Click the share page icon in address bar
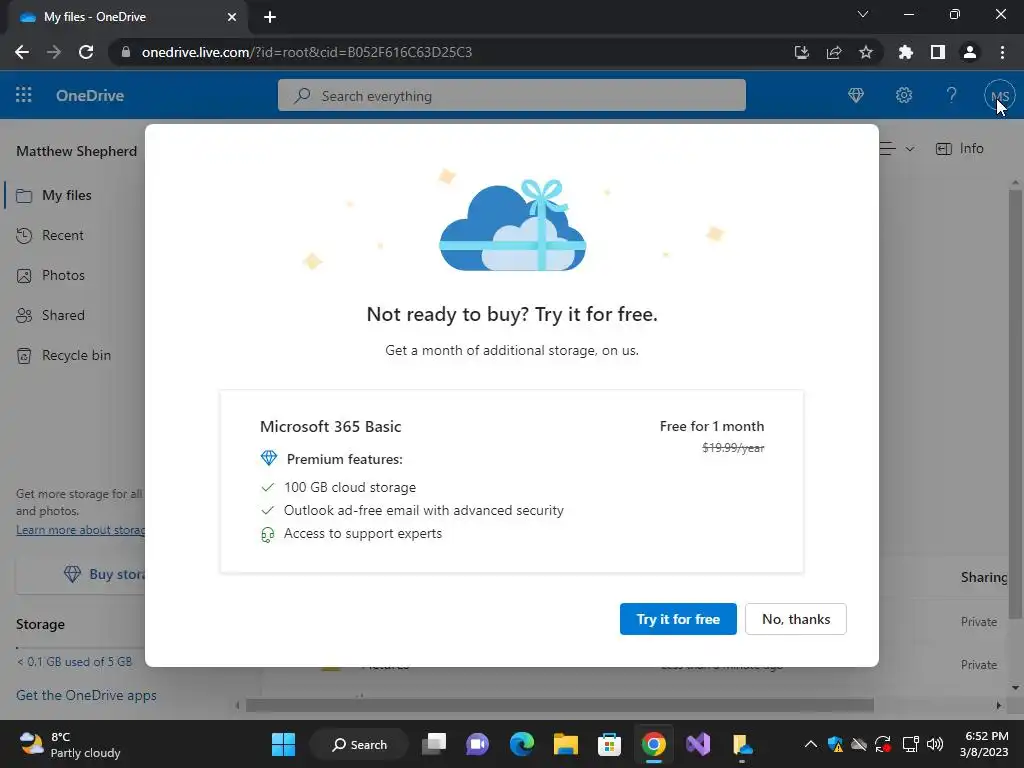1024x768 pixels. [834, 52]
